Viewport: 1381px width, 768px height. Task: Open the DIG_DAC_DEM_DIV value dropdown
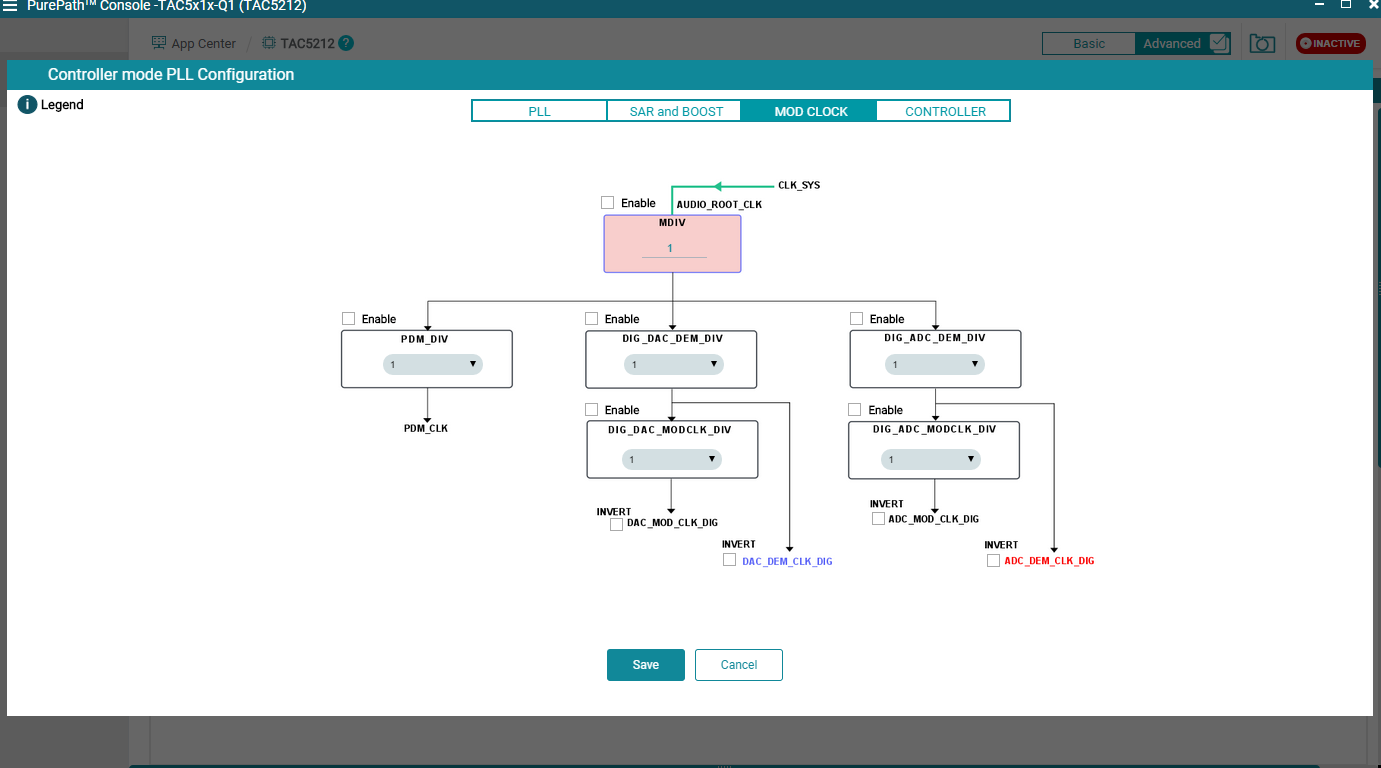[674, 365]
